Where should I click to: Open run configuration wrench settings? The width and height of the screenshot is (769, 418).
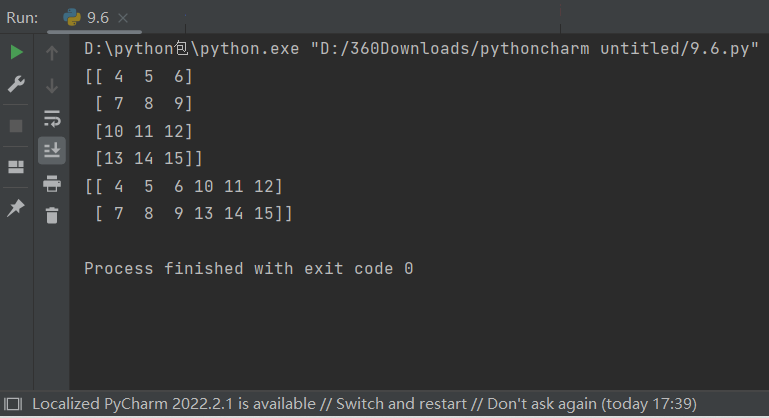click(x=16, y=84)
